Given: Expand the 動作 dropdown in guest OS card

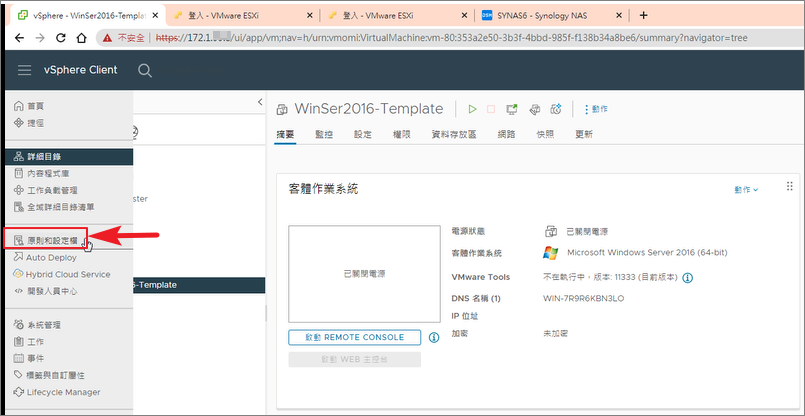Looking at the screenshot, I should point(746,190).
